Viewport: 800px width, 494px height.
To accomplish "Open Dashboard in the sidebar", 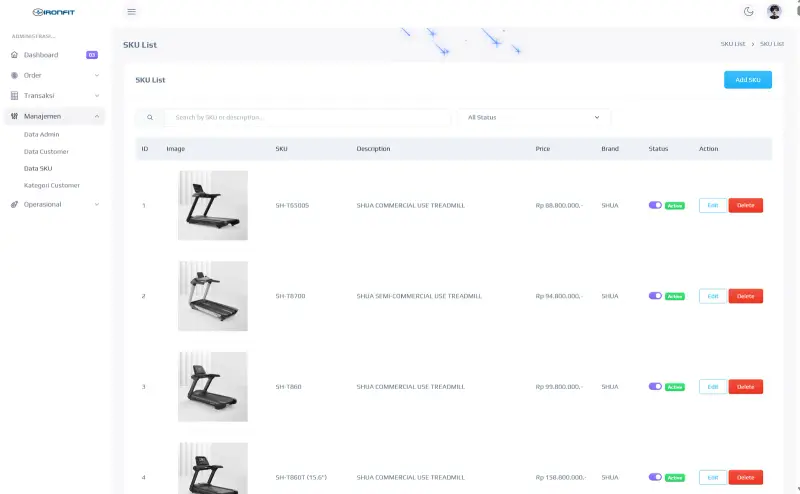I will [x=41, y=55].
